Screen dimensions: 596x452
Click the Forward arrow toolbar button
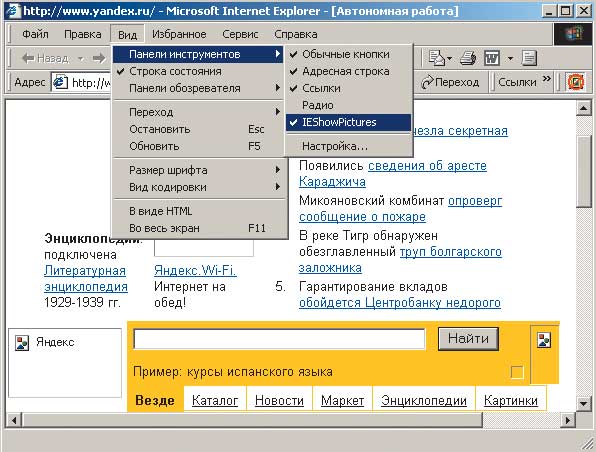[99, 58]
